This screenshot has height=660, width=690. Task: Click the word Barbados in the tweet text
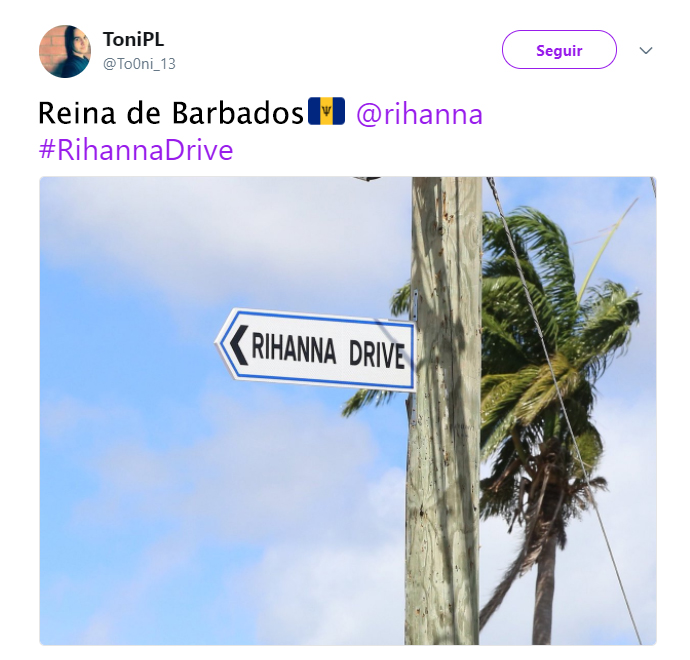(238, 113)
